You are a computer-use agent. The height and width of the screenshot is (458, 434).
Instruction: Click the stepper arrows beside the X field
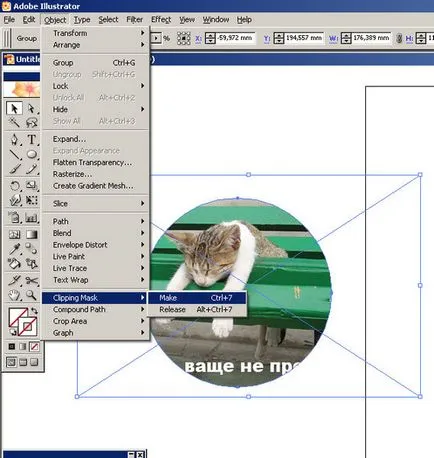[x=210, y=38]
